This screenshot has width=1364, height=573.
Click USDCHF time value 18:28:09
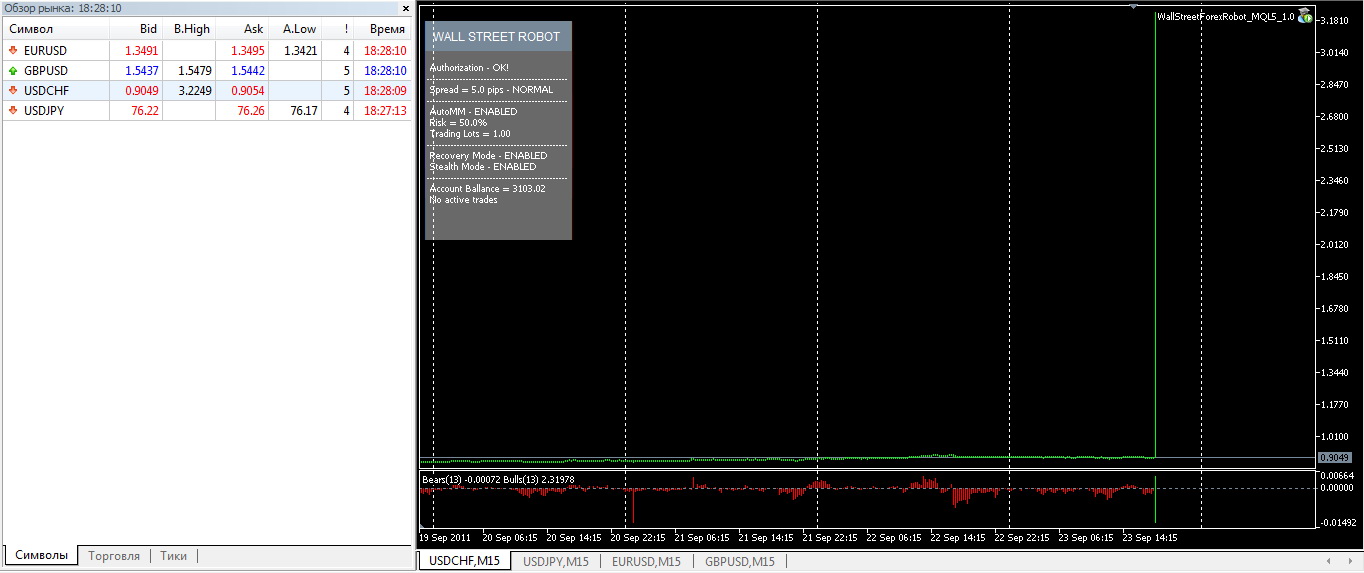tap(385, 90)
